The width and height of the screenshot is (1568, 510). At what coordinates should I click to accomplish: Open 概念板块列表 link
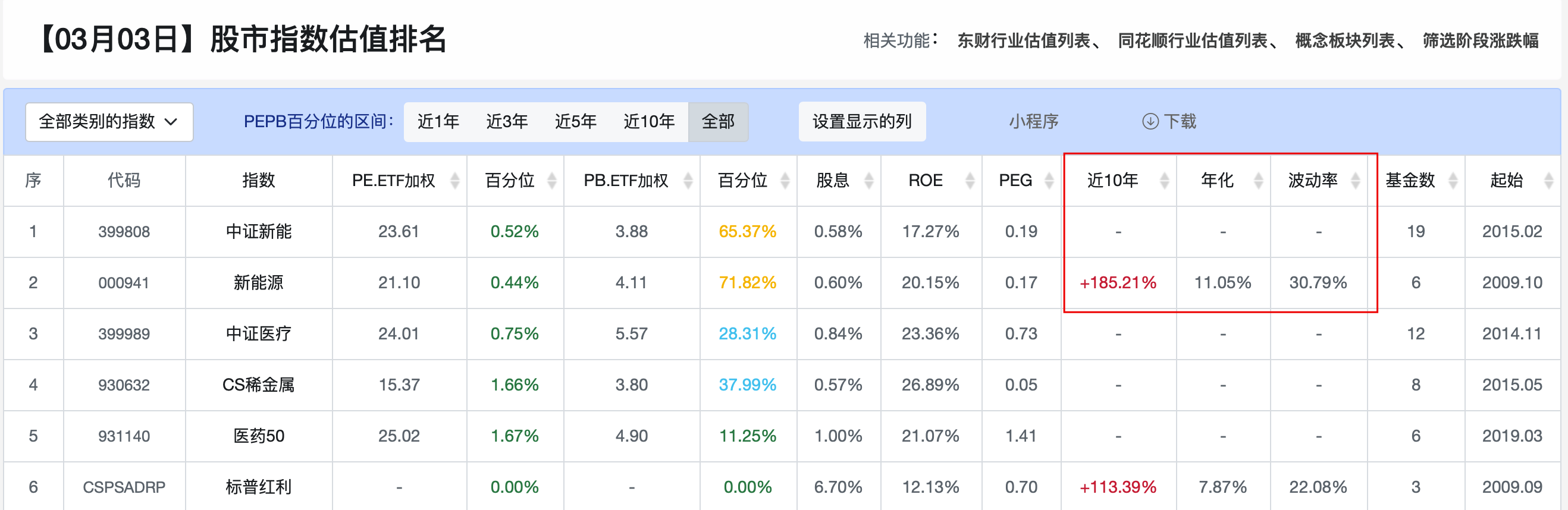(x=1344, y=40)
